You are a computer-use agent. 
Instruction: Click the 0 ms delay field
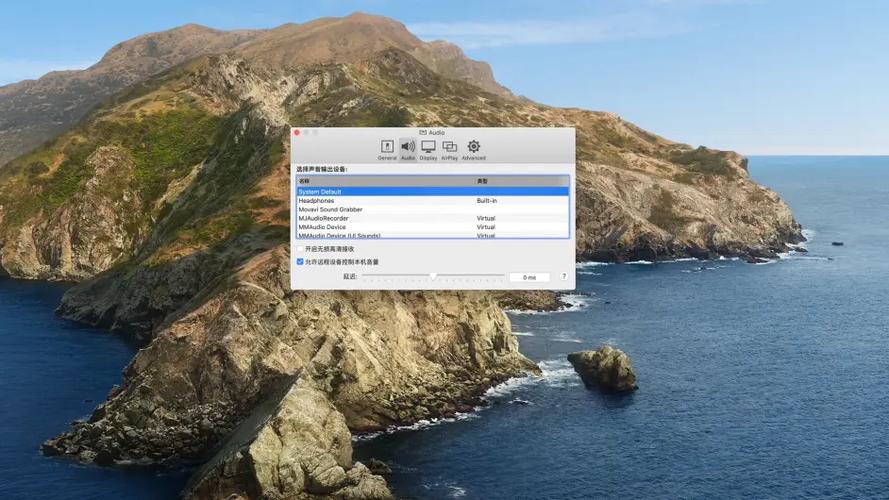tap(529, 277)
